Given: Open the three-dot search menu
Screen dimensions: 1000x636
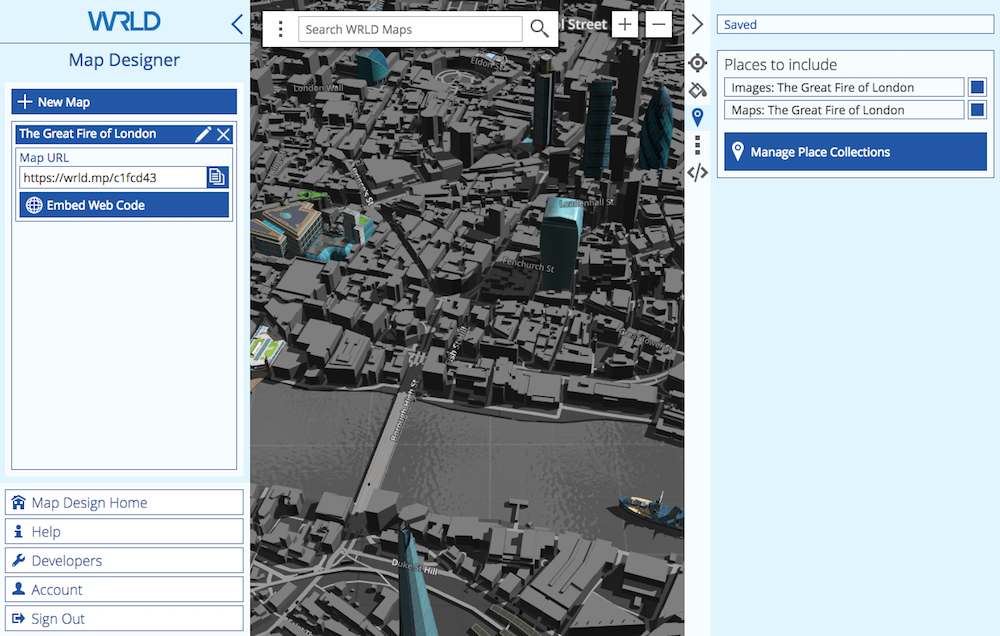Looking at the screenshot, I should (x=281, y=29).
